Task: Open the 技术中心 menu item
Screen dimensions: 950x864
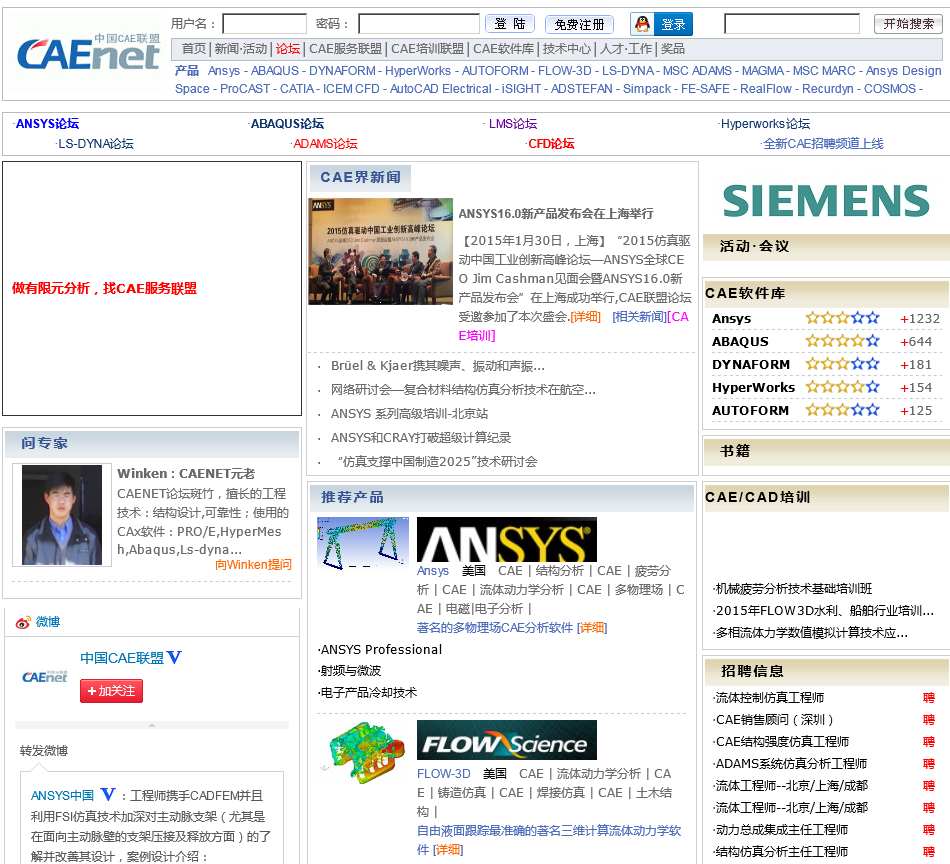Action: pos(567,48)
